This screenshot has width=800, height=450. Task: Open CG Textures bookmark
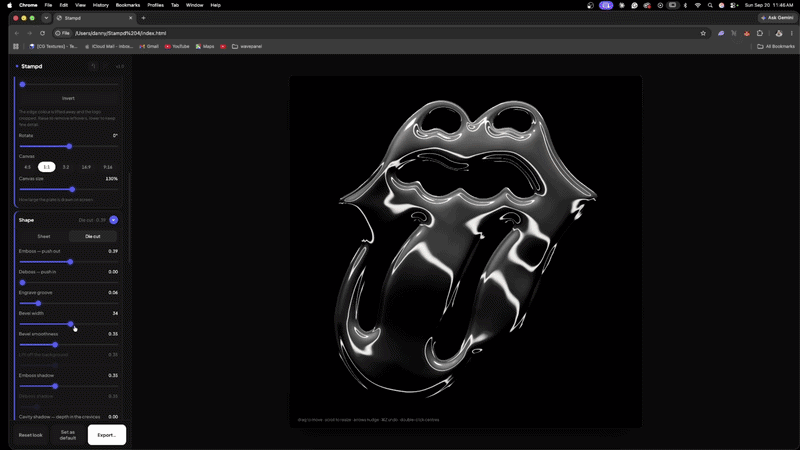pyautogui.click(x=53, y=46)
